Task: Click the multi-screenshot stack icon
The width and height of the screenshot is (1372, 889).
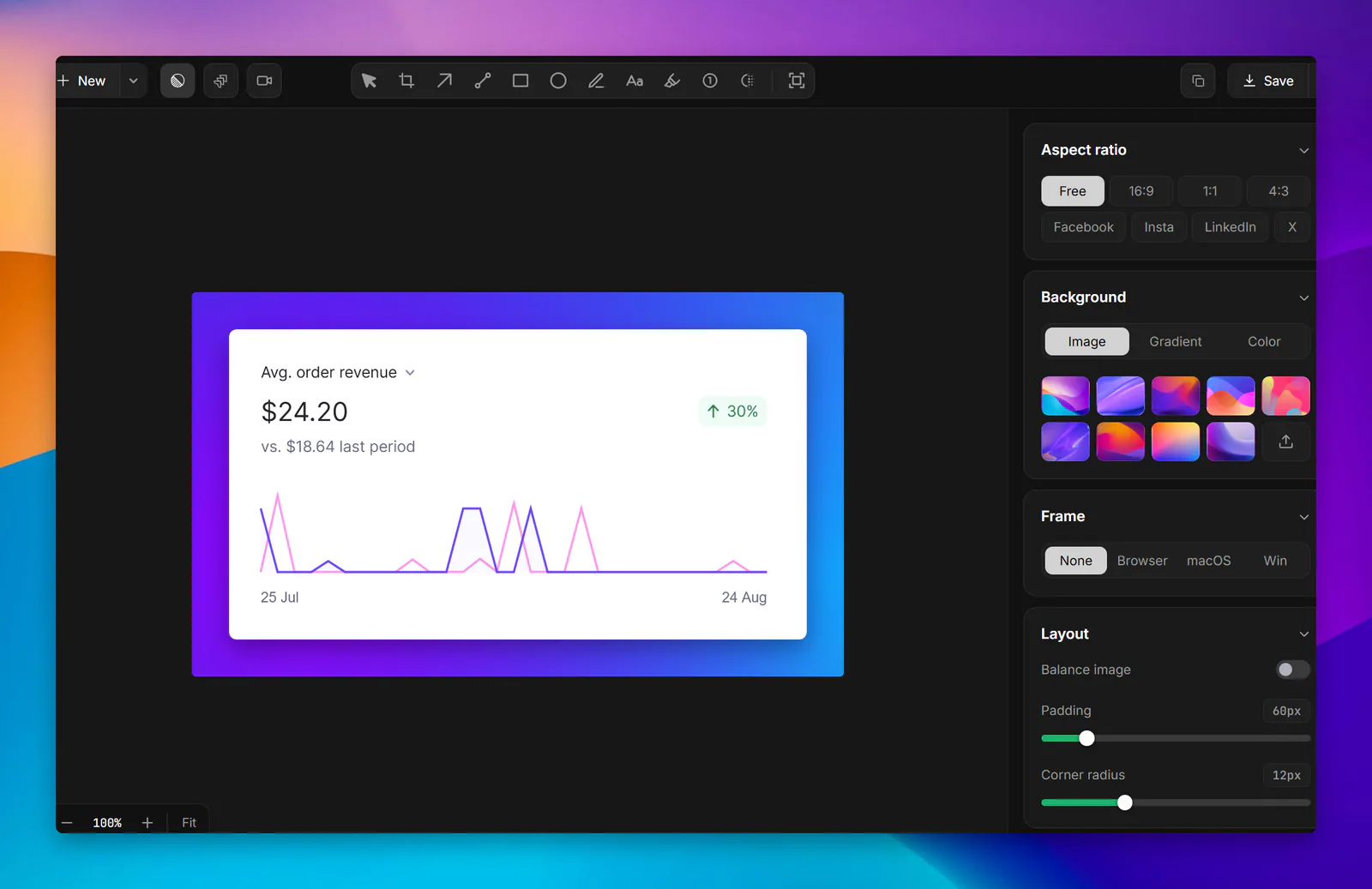Action: (220, 81)
